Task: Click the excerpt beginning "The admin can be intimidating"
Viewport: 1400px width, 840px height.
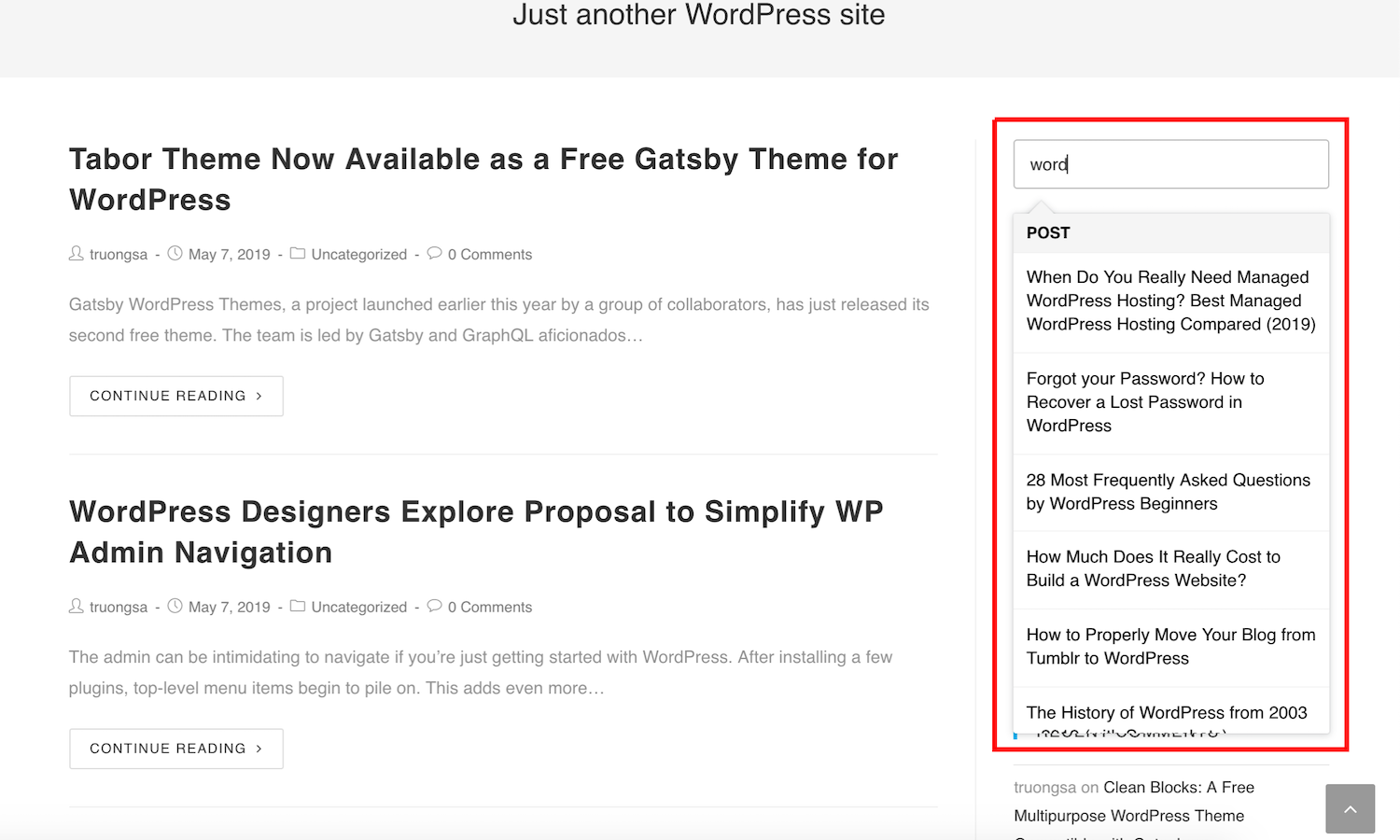Action: pyautogui.click(x=481, y=673)
